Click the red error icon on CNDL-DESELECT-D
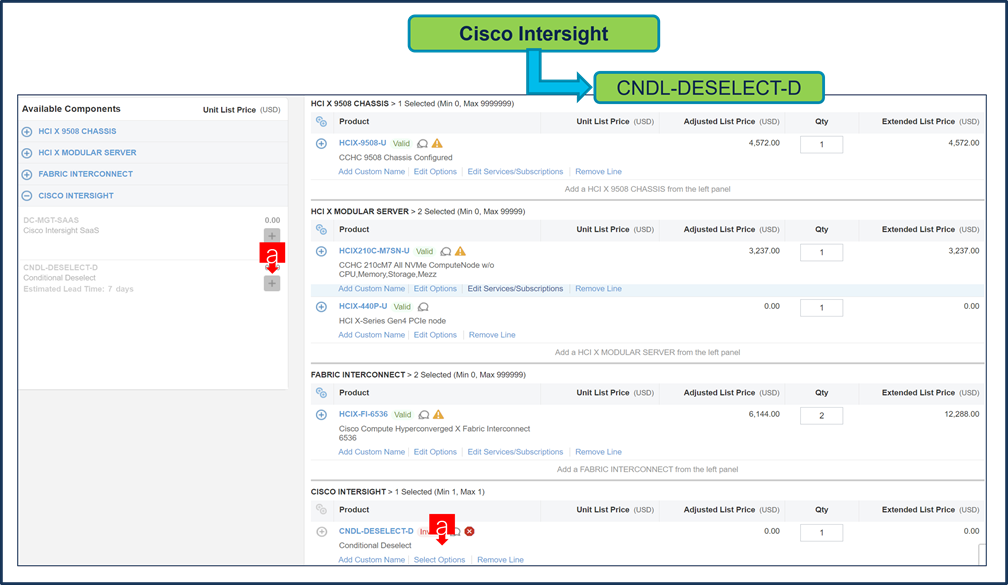 (x=470, y=532)
